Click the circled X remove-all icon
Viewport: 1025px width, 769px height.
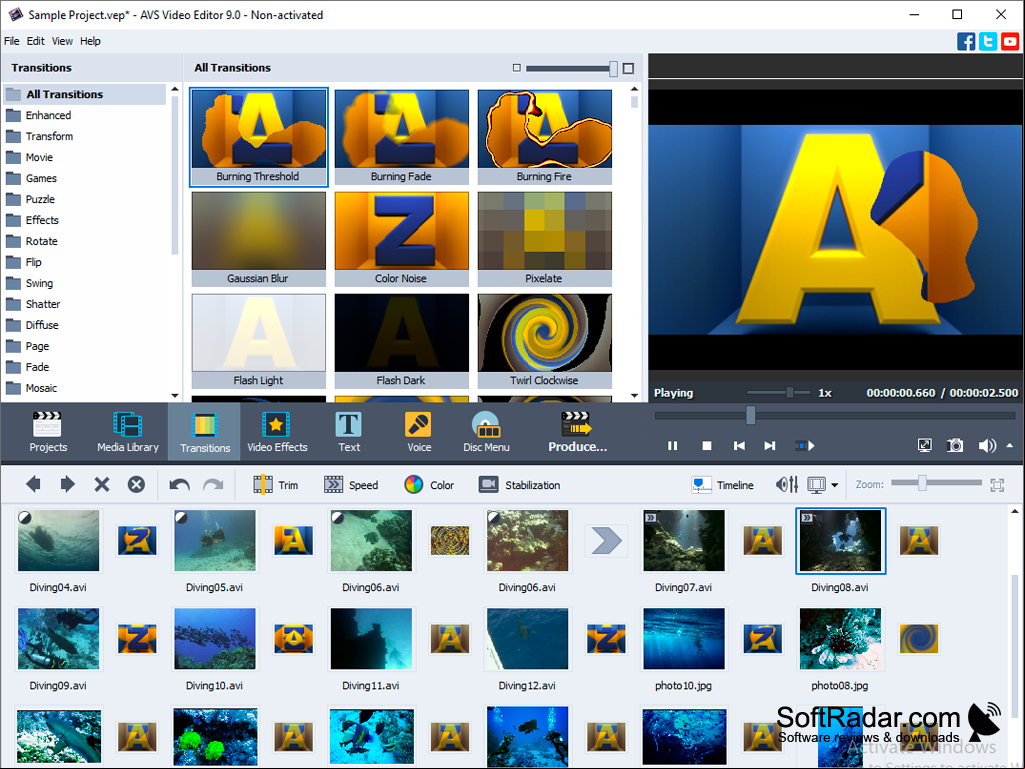pyautogui.click(x=136, y=485)
